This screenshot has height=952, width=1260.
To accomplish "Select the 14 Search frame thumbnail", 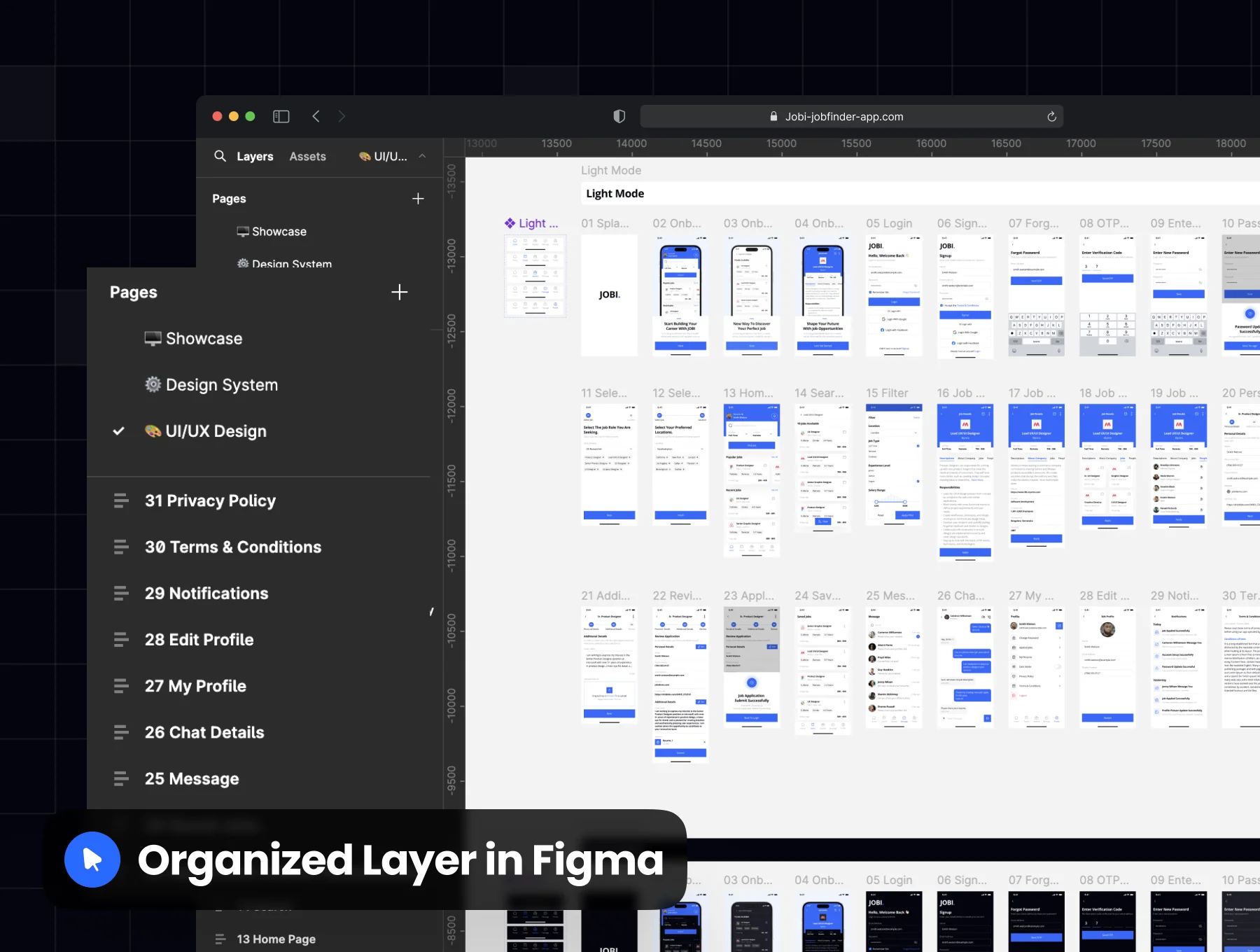I will (x=822, y=468).
